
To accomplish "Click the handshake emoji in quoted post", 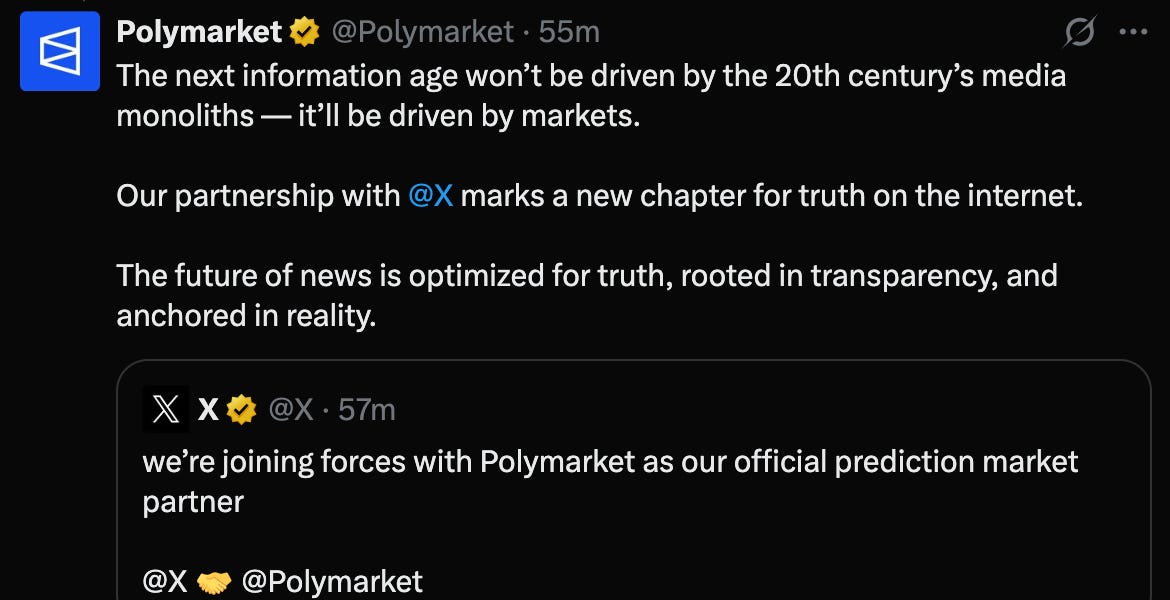I will click(214, 581).
